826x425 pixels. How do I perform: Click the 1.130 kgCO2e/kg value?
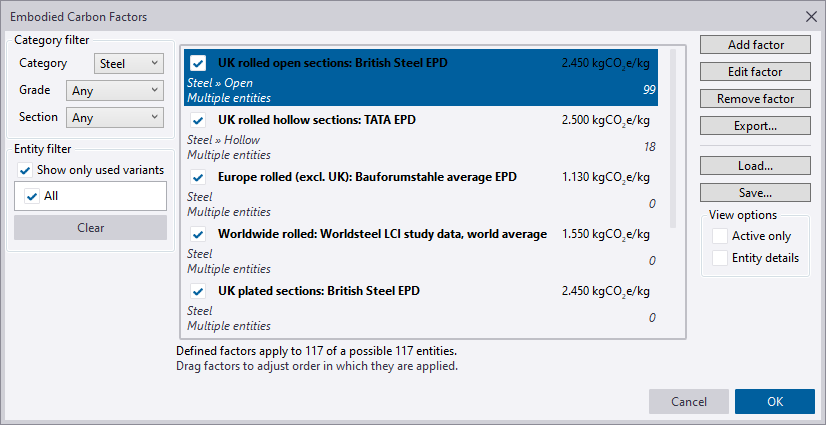click(x=606, y=178)
